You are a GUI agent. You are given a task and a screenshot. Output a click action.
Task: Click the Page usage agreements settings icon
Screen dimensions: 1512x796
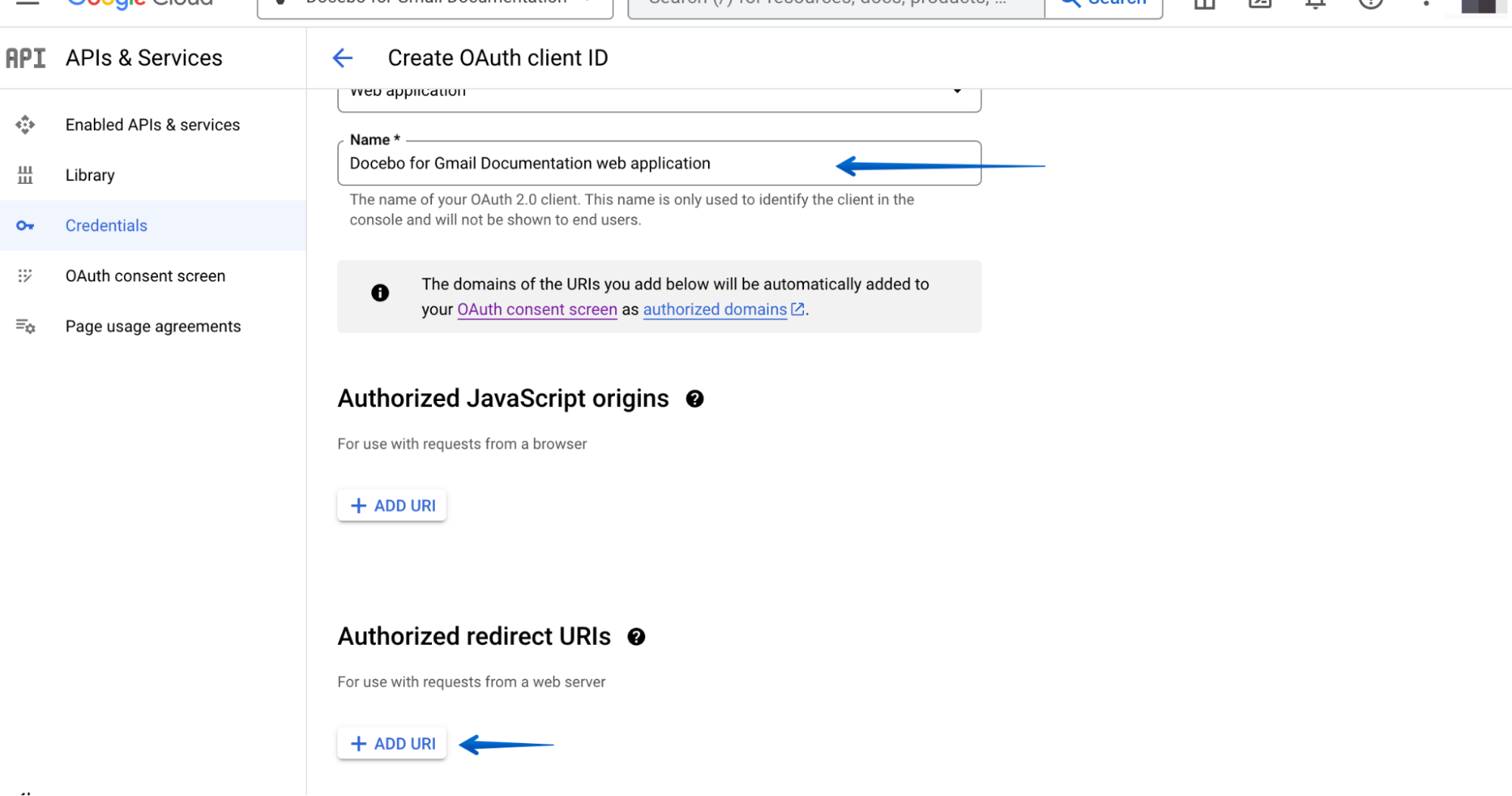coord(26,326)
